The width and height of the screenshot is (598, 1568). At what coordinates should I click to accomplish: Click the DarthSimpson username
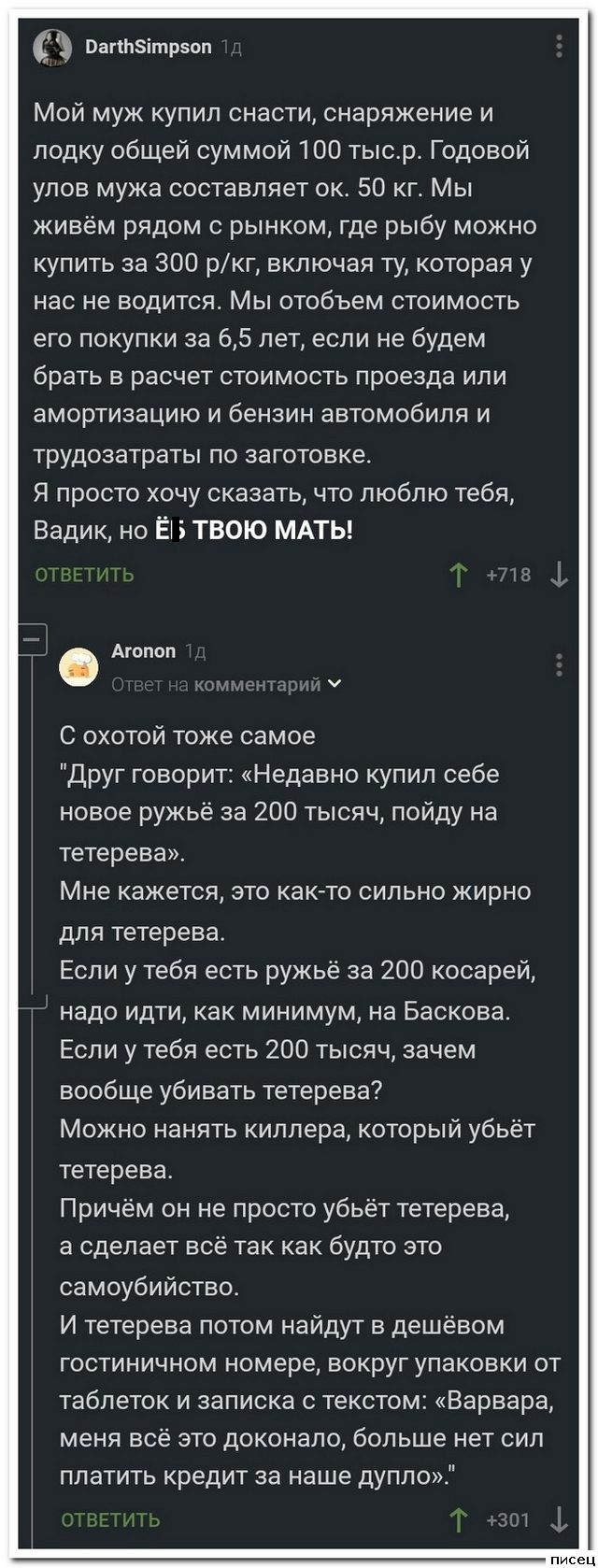point(148,47)
